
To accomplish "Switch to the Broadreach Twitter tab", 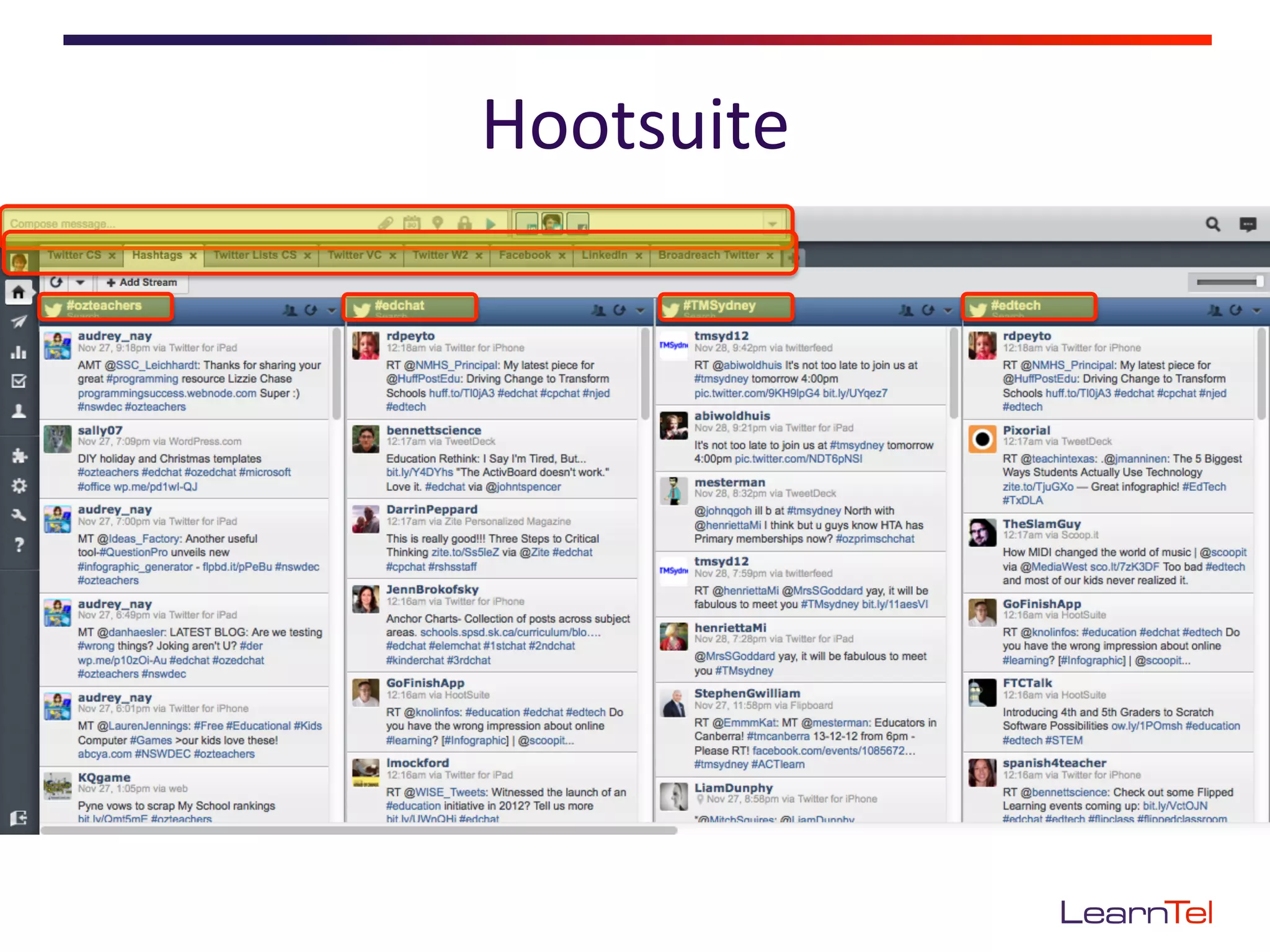I will tap(708, 255).
